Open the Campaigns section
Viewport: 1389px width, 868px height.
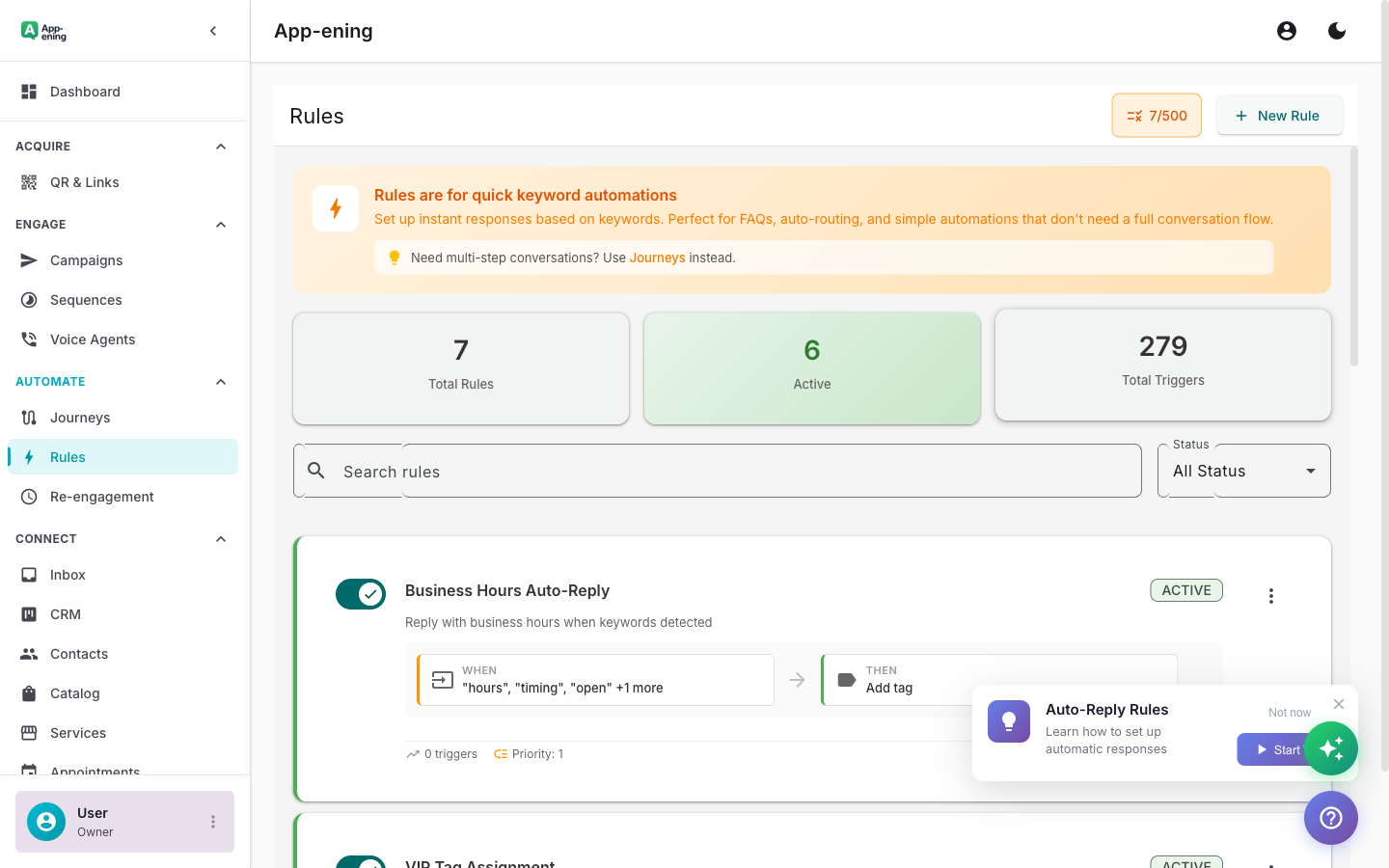coord(86,260)
